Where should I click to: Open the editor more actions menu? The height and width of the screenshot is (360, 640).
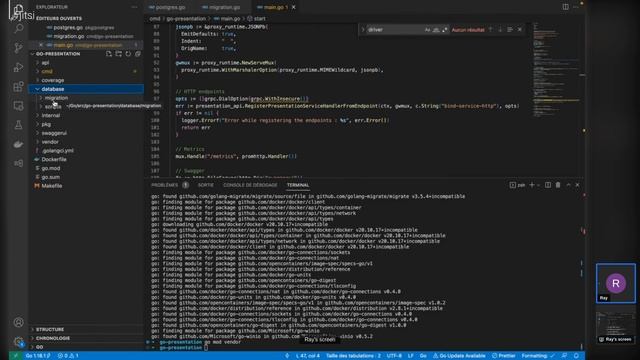coord(576,7)
